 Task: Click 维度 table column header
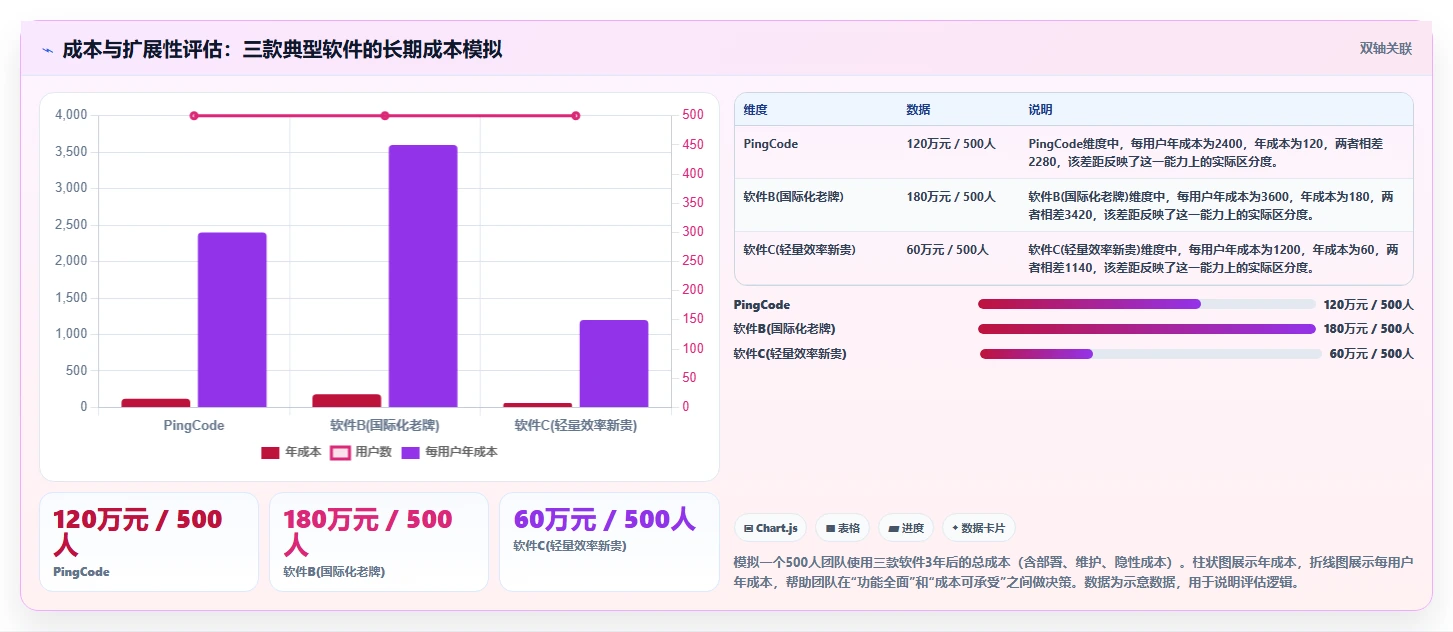click(756, 110)
